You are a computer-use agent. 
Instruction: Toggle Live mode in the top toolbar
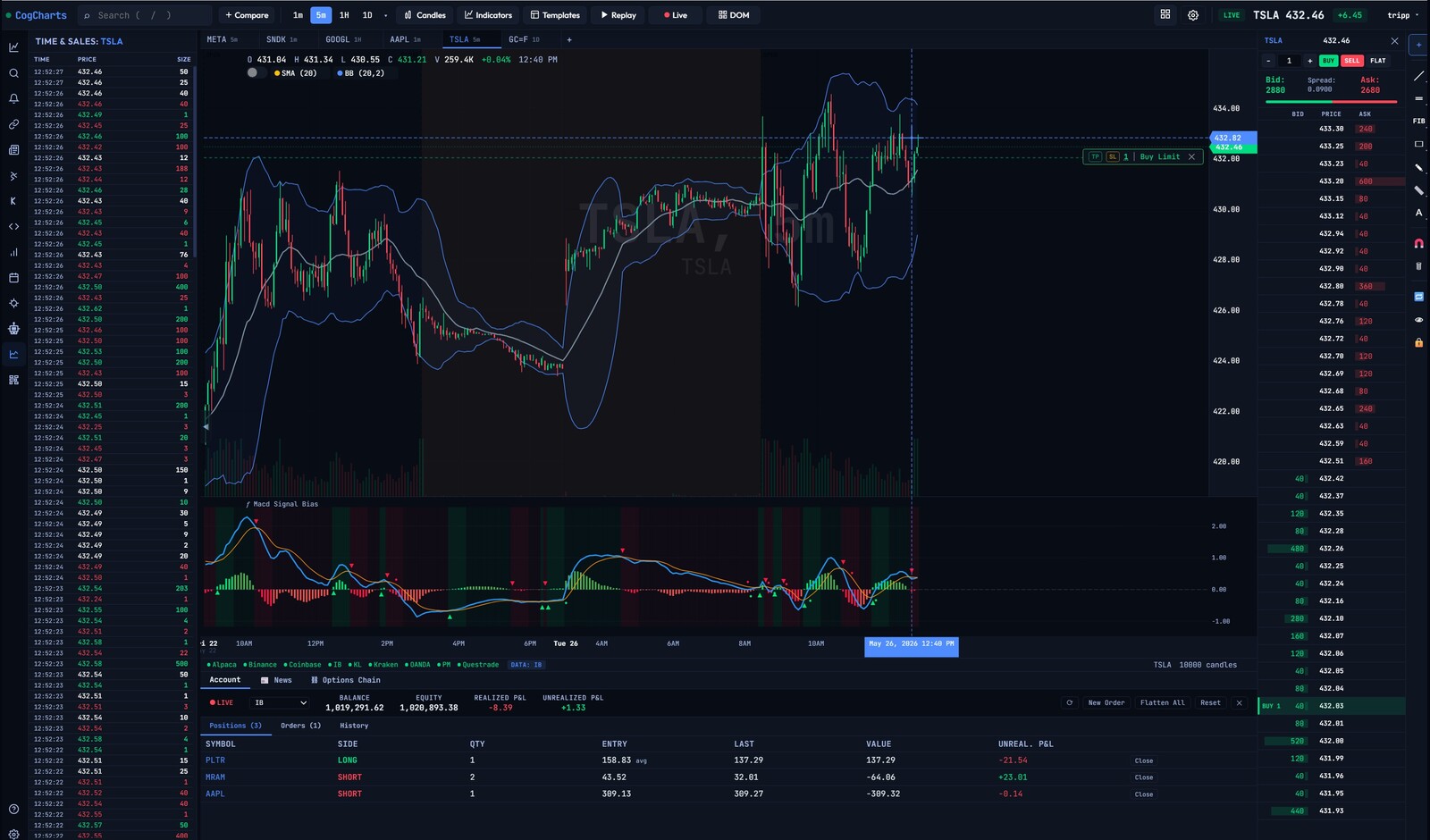[676, 15]
